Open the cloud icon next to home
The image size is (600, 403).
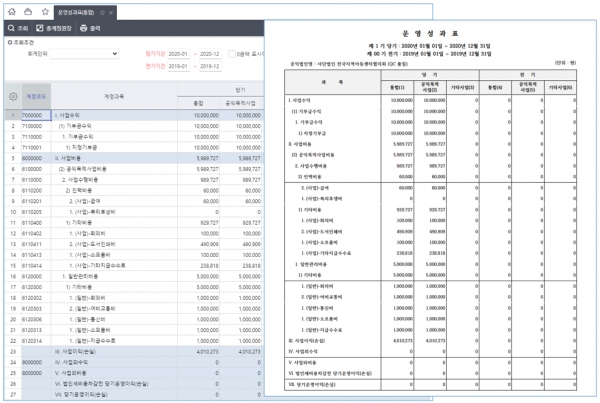tap(28, 11)
